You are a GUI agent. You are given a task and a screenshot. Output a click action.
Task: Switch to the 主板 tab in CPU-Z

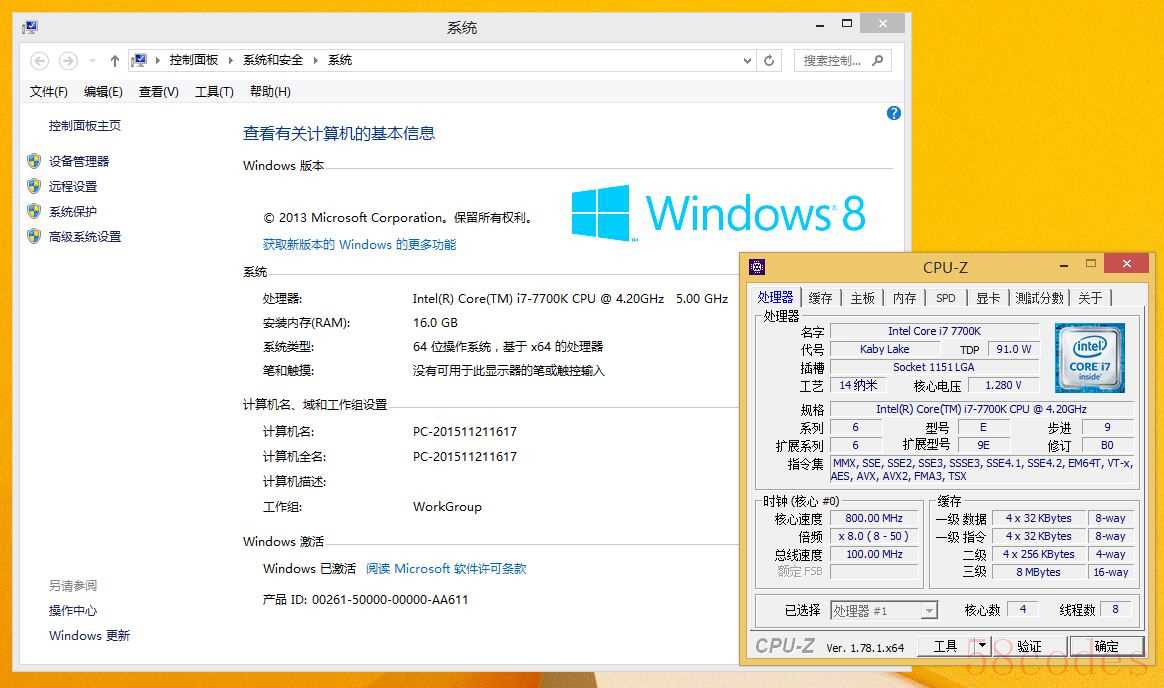(863, 298)
